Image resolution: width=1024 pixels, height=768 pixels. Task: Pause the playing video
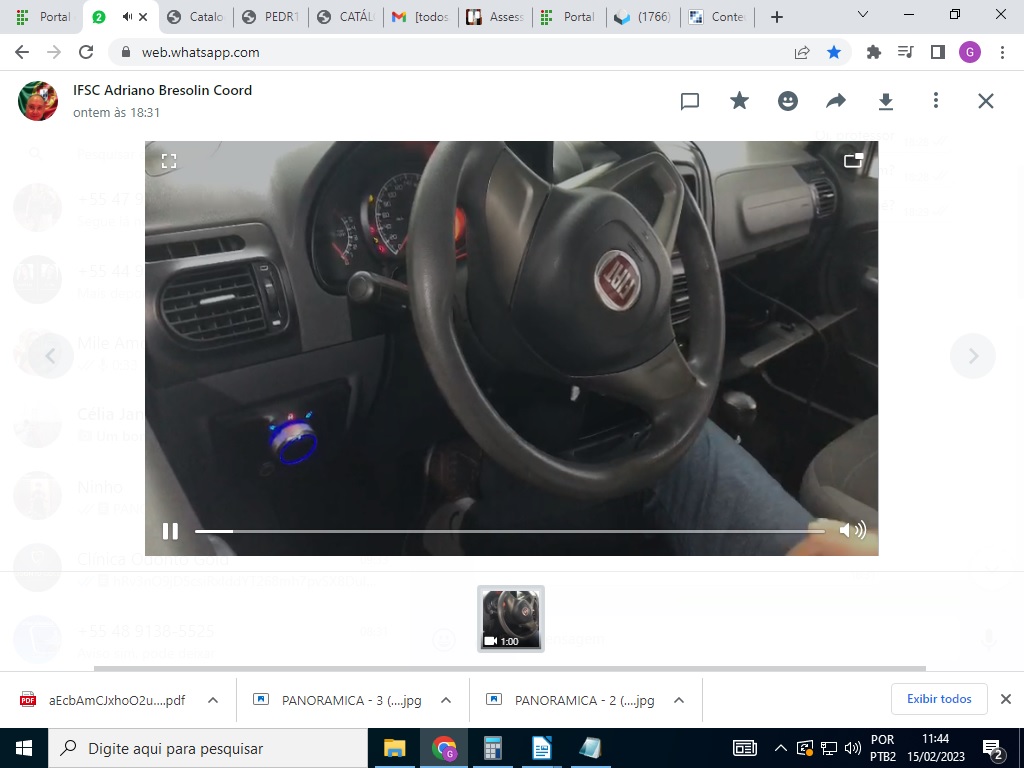170,531
